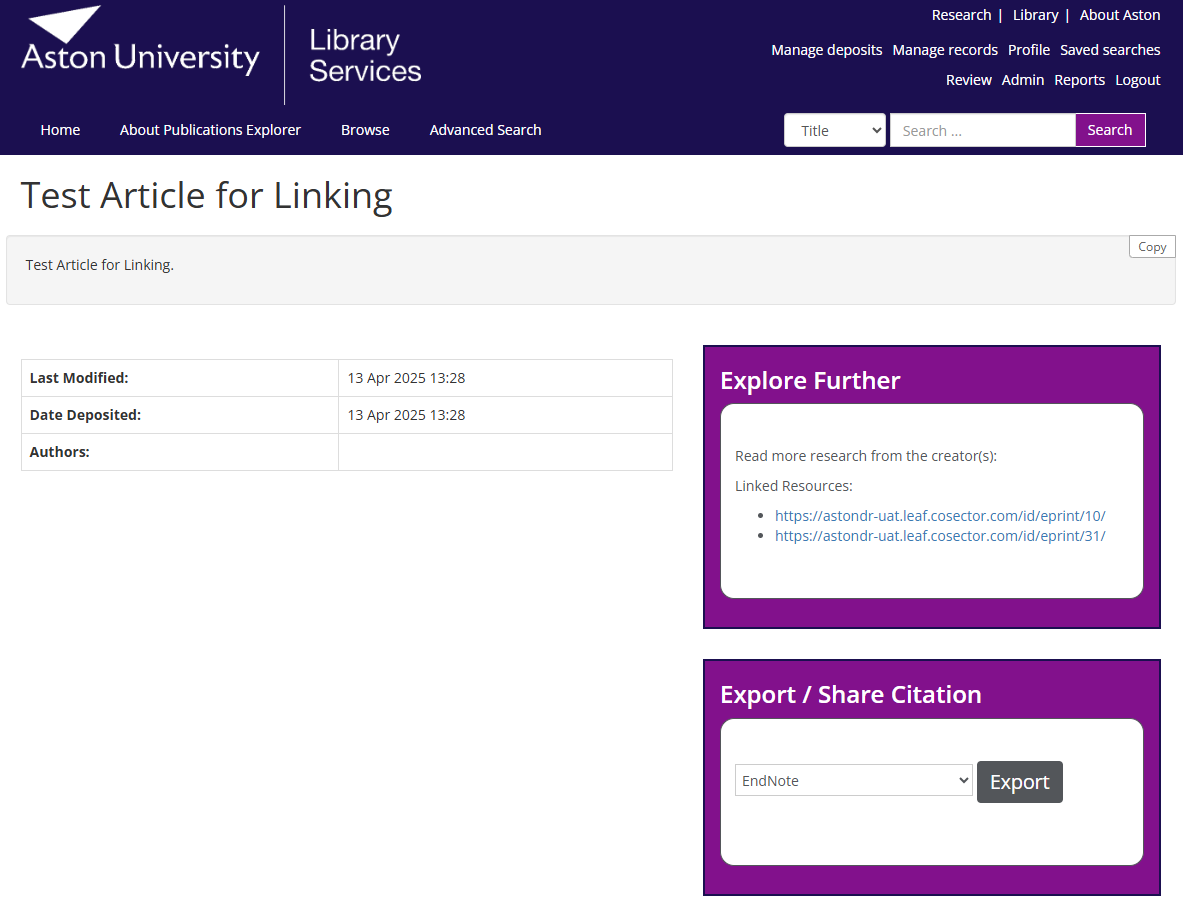Open About Publications Explorer page
The width and height of the screenshot is (1183, 903).
click(x=210, y=130)
